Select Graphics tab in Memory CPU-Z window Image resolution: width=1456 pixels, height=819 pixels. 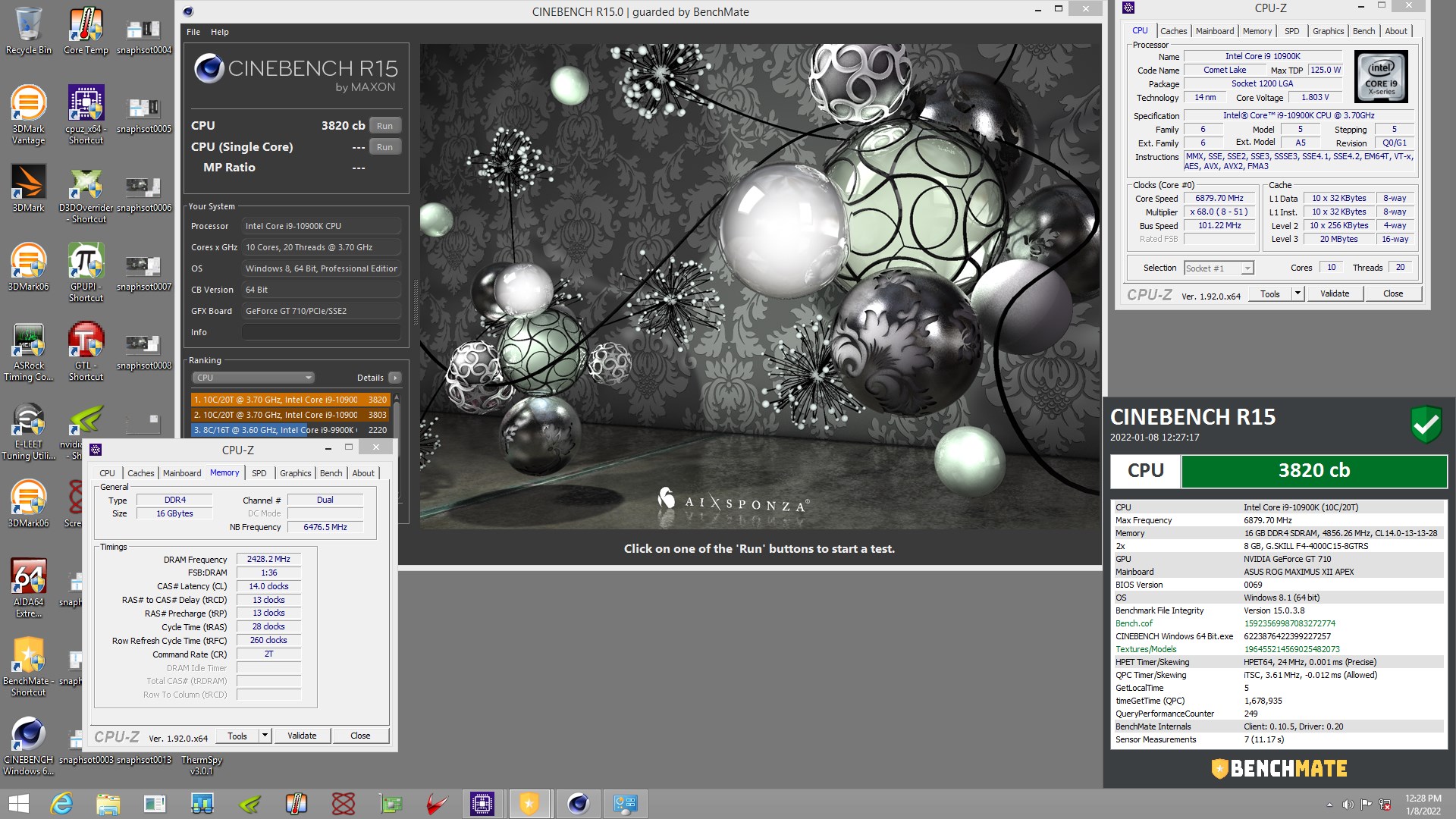[x=296, y=473]
